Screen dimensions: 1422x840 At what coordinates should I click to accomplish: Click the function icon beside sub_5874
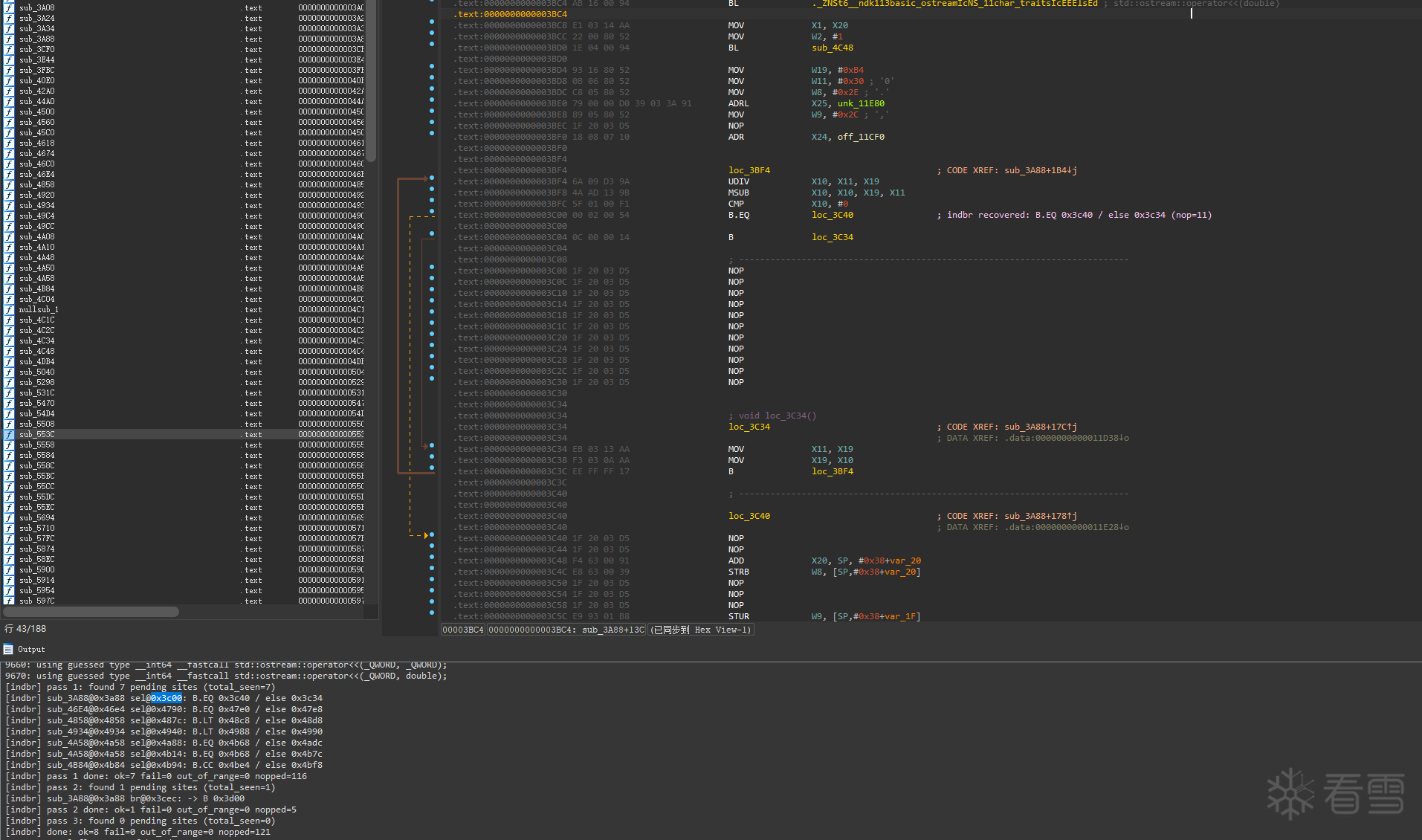point(10,549)
